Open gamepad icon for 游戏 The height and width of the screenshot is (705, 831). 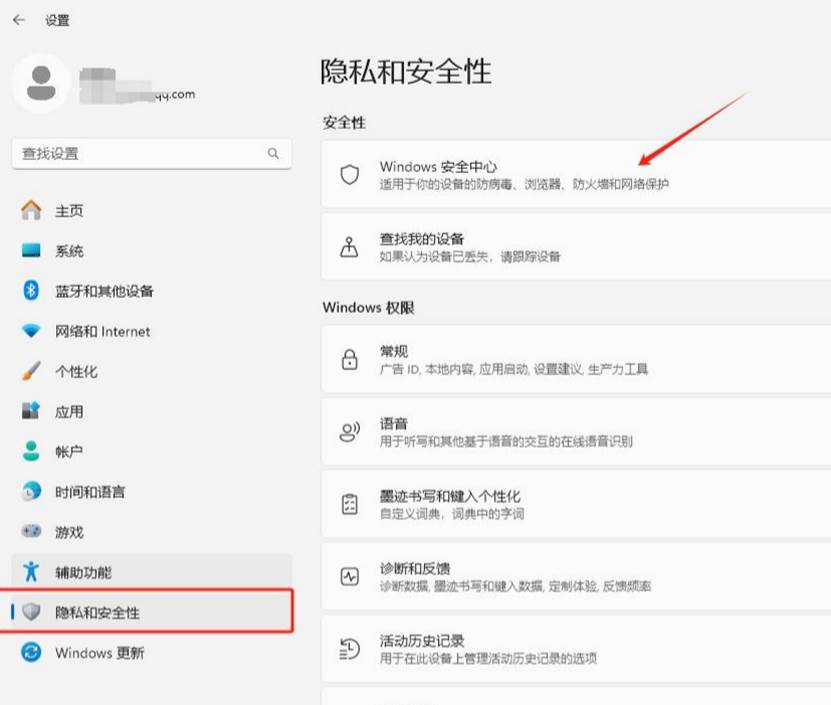[31, 531]
